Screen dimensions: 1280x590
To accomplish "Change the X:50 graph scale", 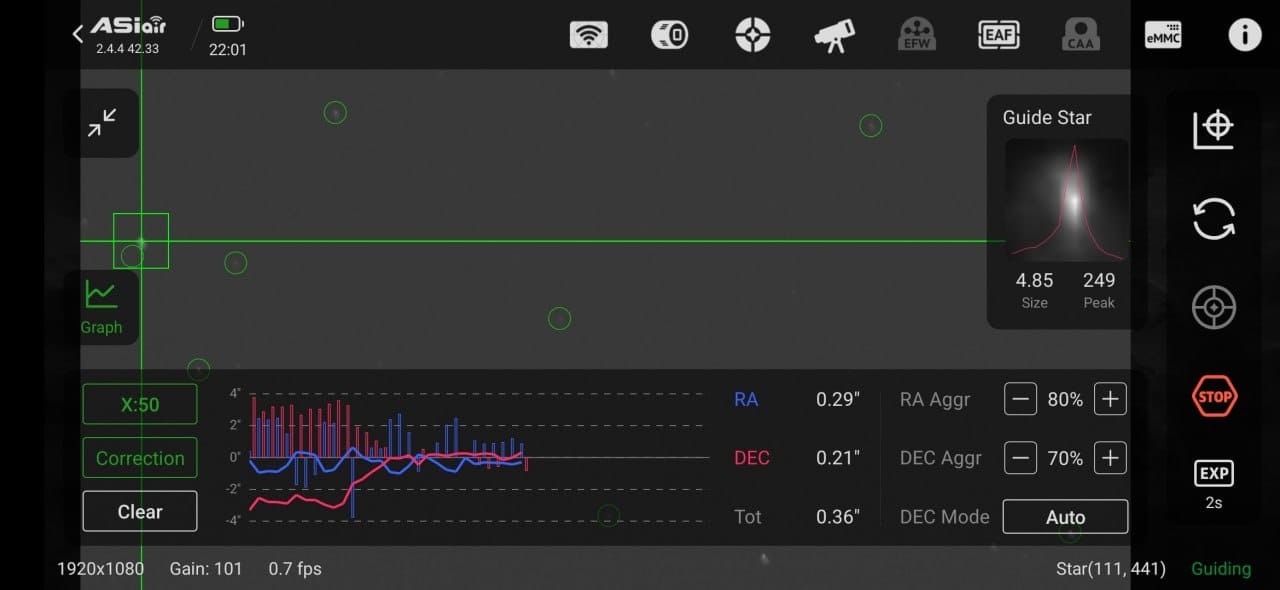I will (140, 405).
